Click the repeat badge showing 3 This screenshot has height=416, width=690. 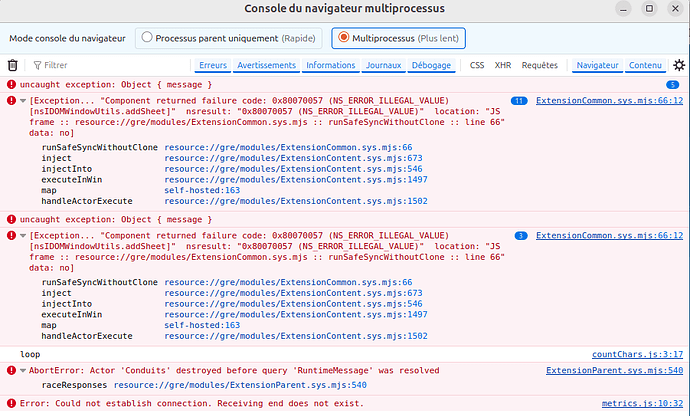coord(521,236)
